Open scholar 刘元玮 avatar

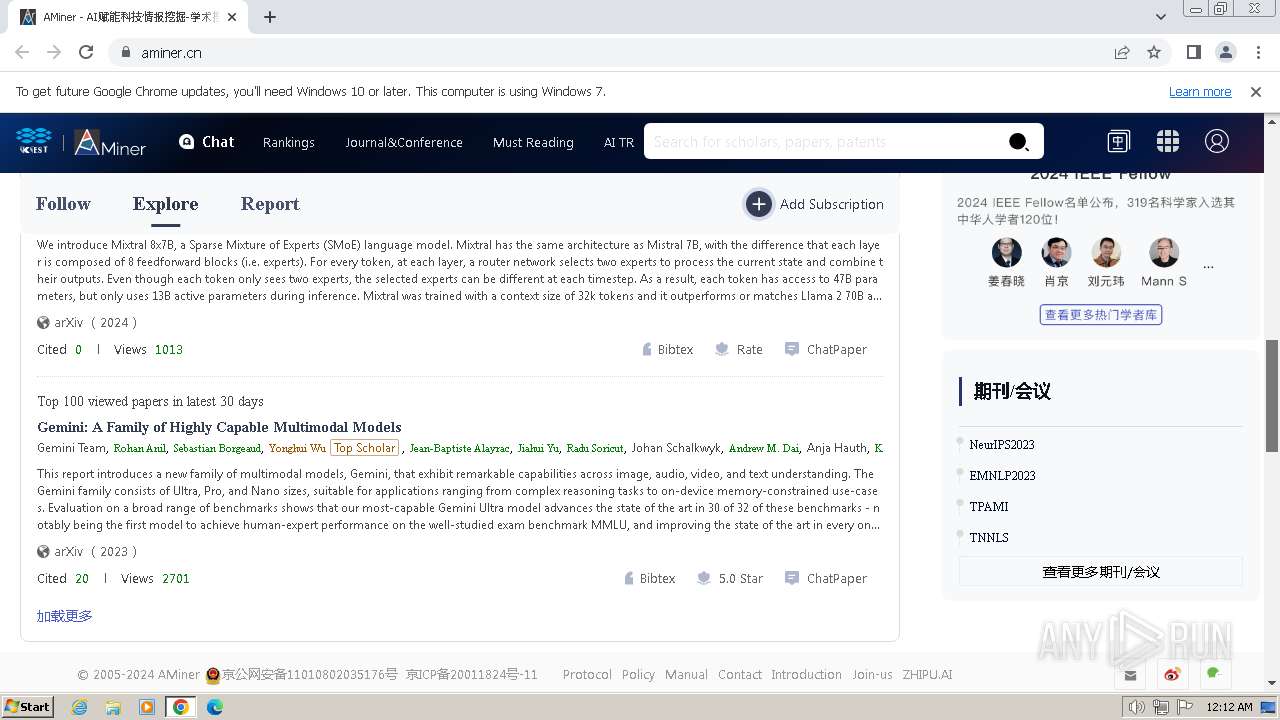pos(1106,252)
